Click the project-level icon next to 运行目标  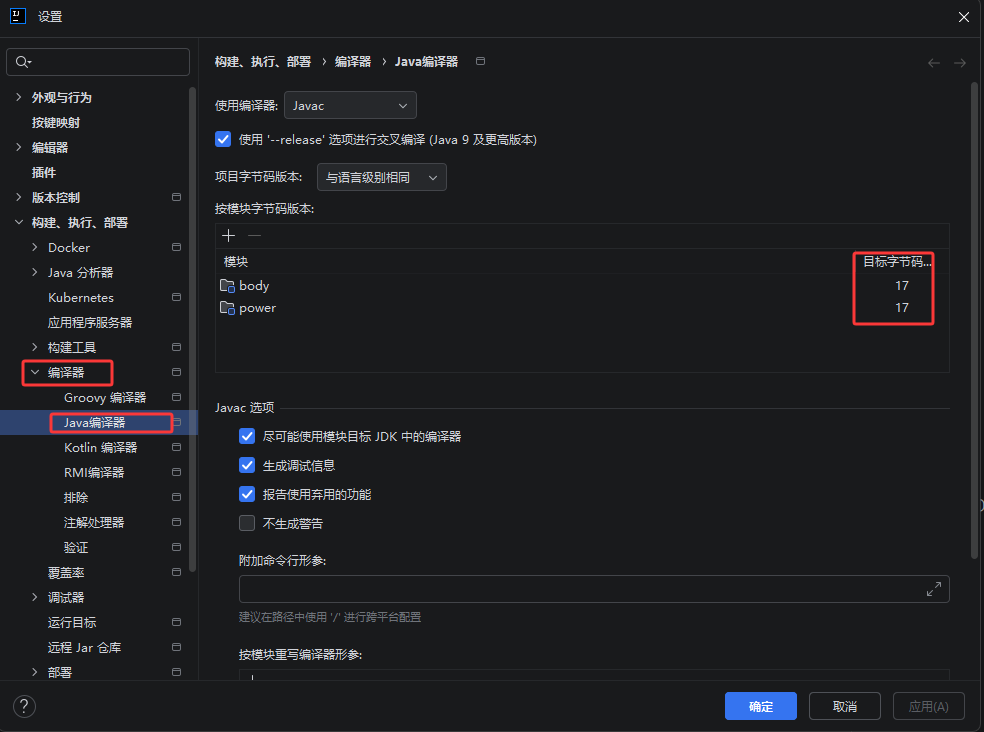pos(176,622)
